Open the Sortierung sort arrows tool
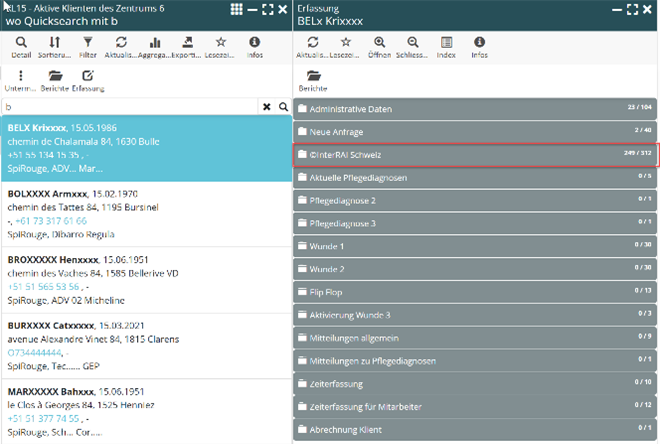 click(x=54, y=43)
